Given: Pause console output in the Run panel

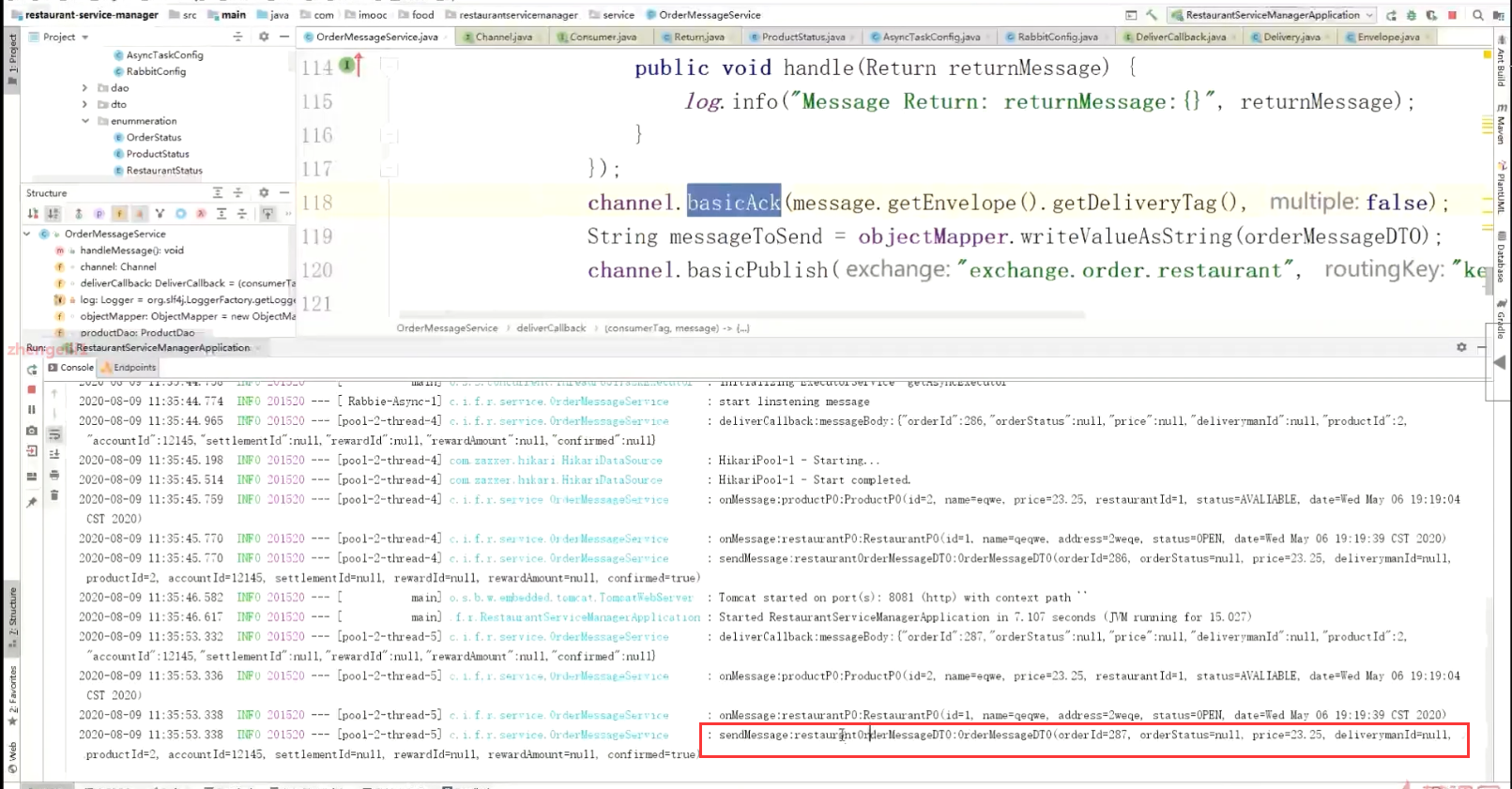Looking at the screenshot, I should (x=32, y=409).
